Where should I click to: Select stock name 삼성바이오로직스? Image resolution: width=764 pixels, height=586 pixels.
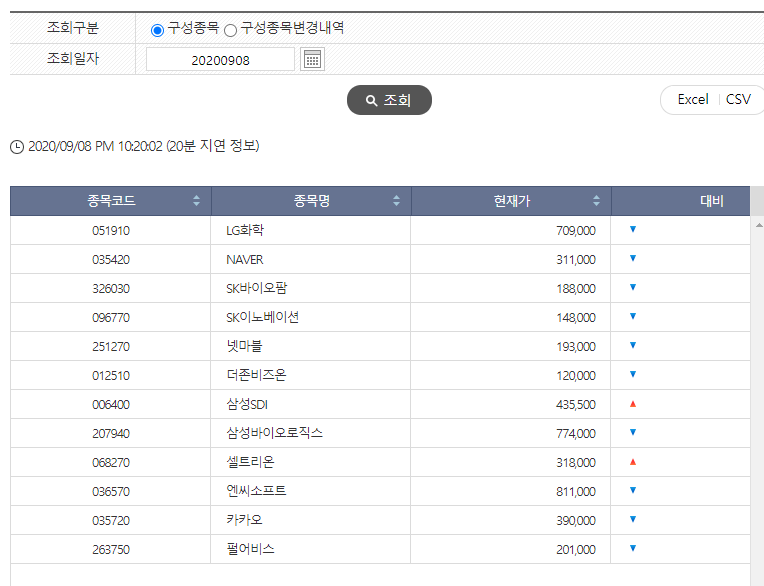point(274,433)
